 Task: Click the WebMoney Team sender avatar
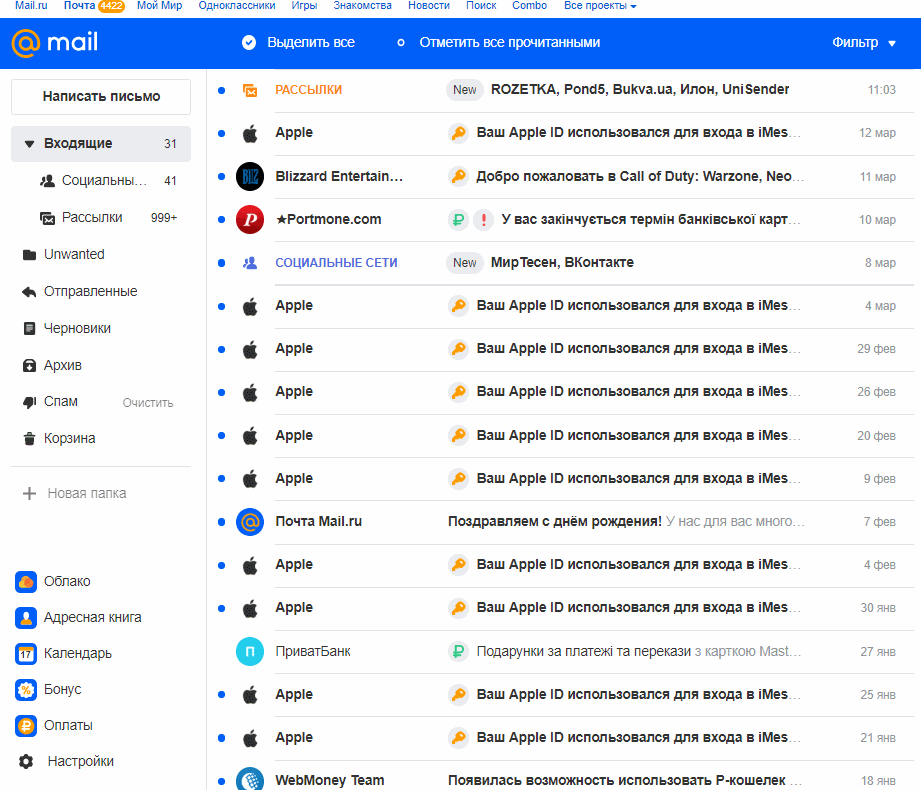(250, 780)
